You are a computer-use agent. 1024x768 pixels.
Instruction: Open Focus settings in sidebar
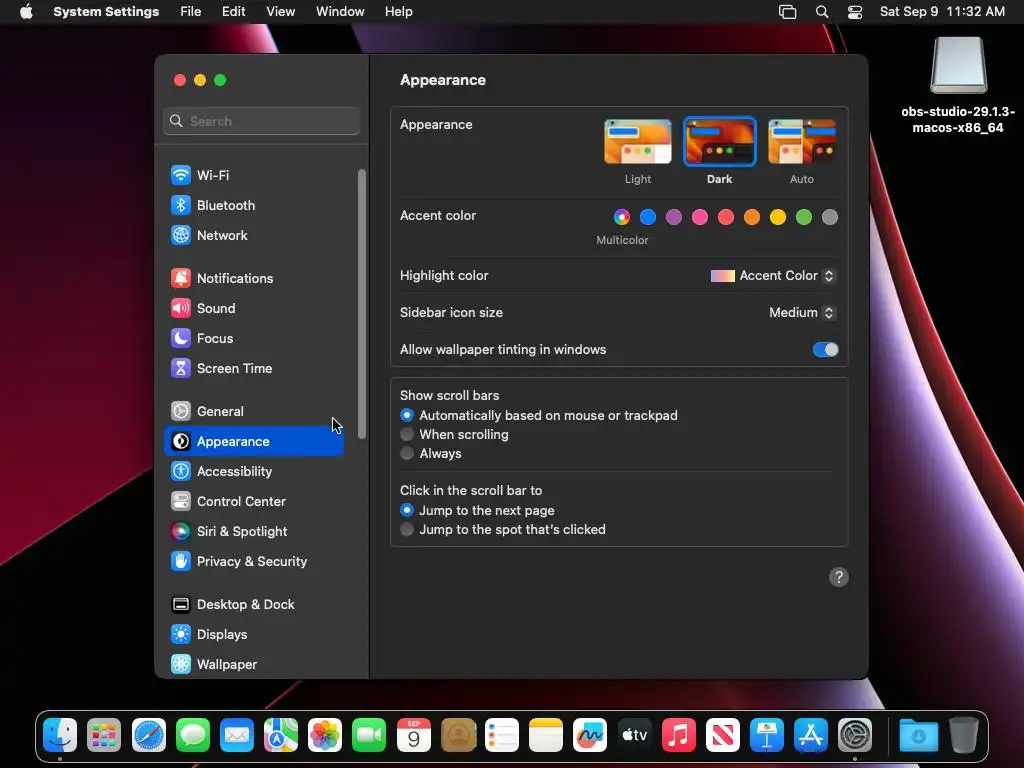[253, 338]
